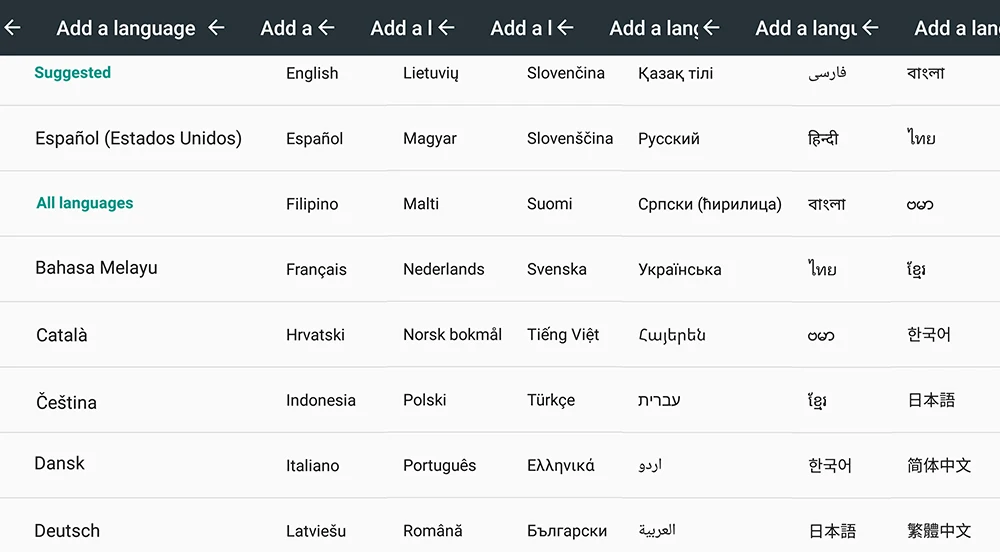1000x552 pixels.
Task: Select Español (Estados Unidos) suggested language
Action: click(x=138, y=138)
